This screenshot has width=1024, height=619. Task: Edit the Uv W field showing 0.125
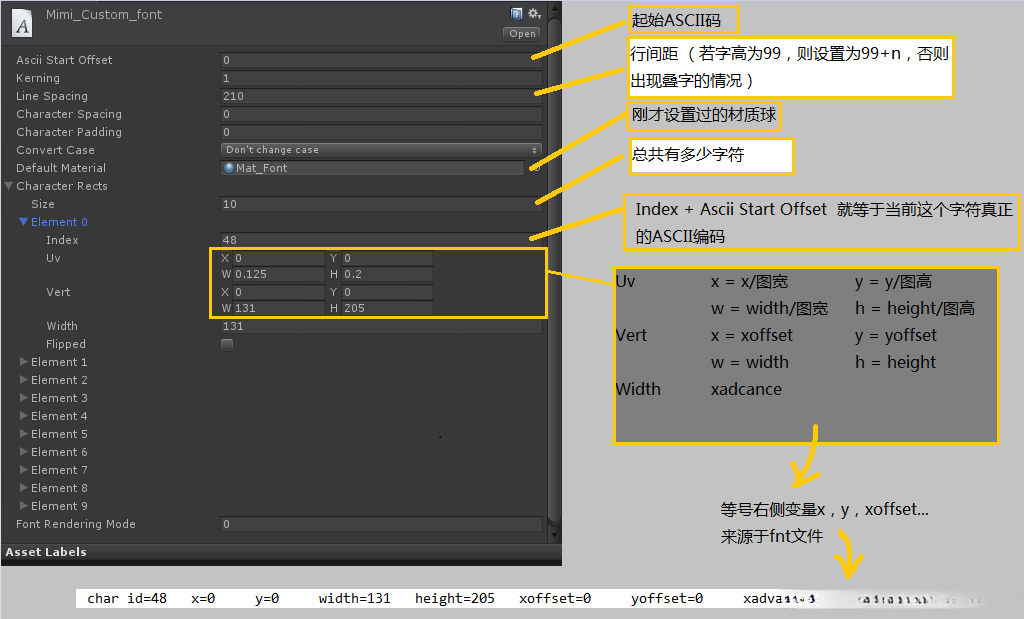[x=279, y=274]
